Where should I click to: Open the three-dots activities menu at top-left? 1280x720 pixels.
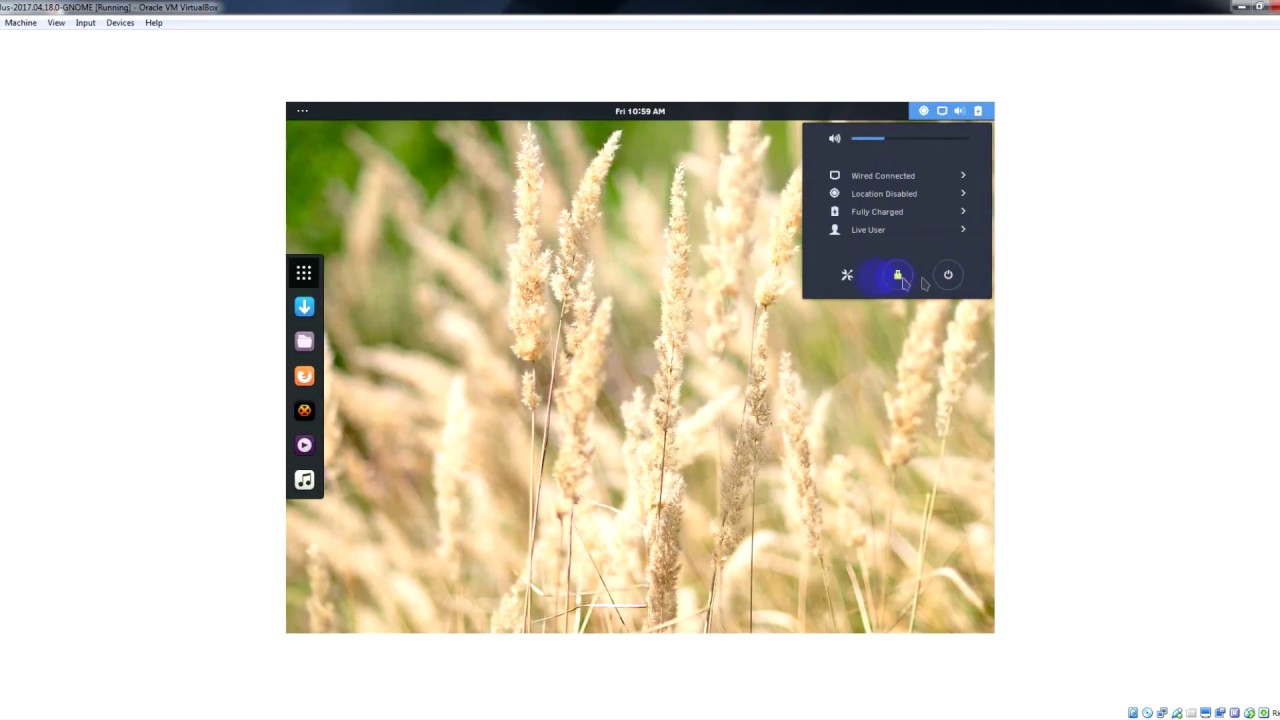pyautogui.click(x=302, y=111)
